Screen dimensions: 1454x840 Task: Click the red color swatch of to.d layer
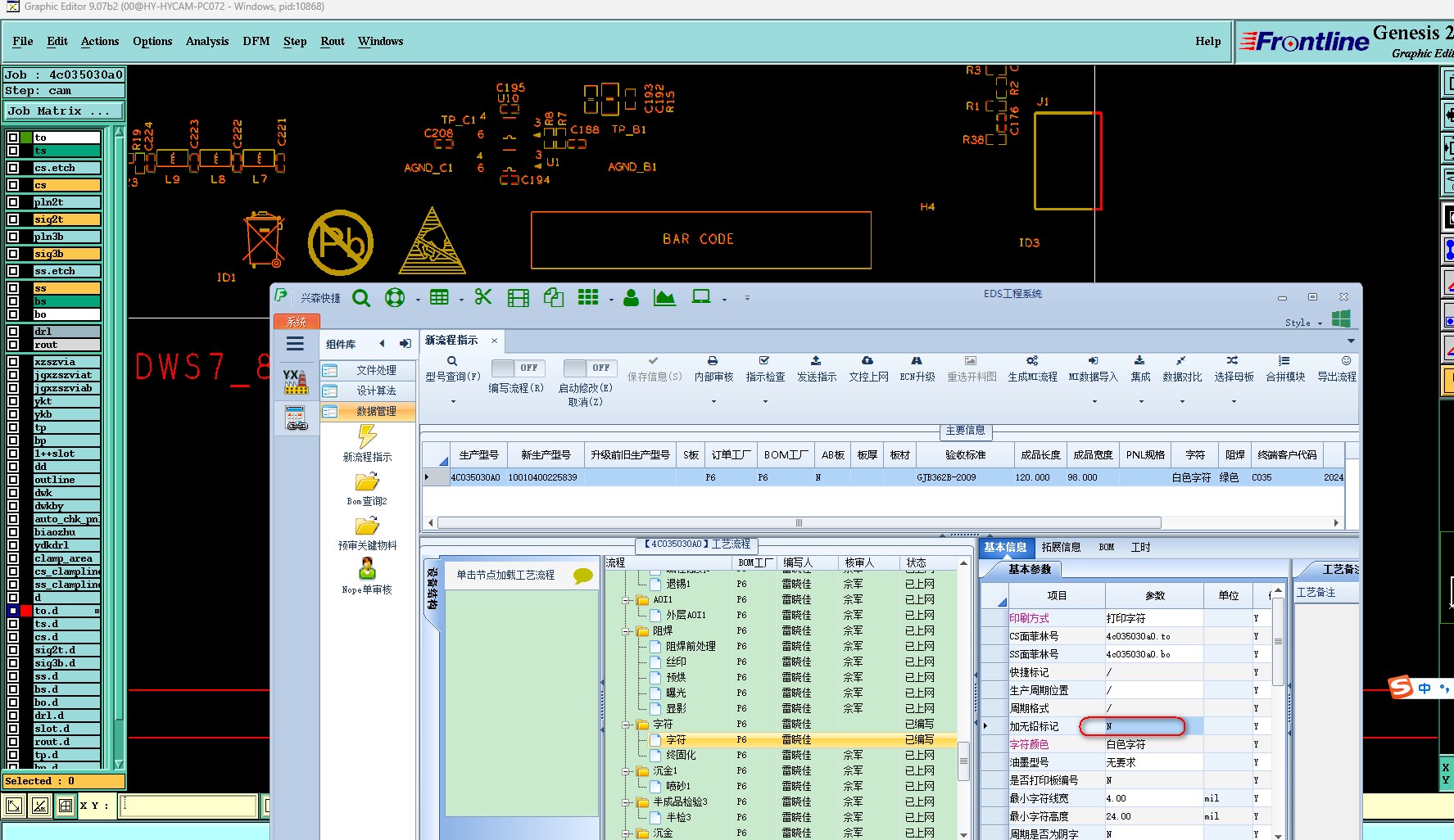[26, 611]
